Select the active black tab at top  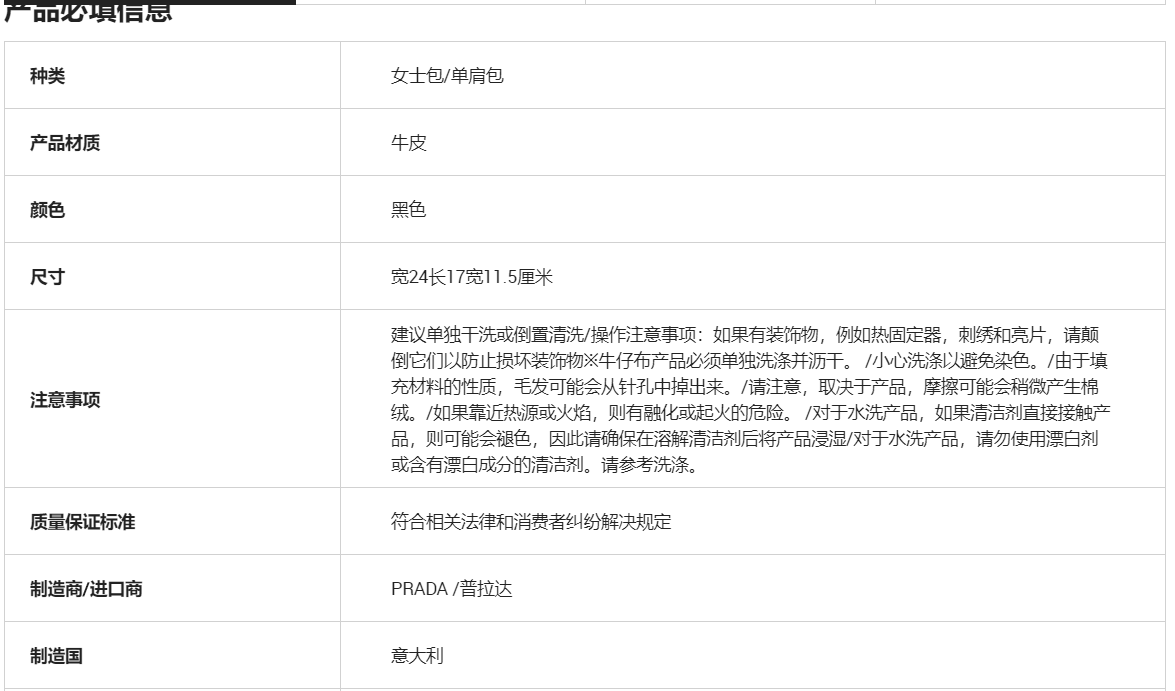click(x=148, y=2)
